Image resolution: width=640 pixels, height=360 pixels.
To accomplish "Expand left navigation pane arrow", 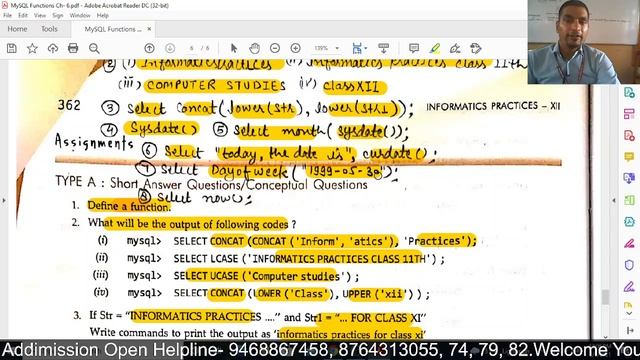I will [4, 200].
